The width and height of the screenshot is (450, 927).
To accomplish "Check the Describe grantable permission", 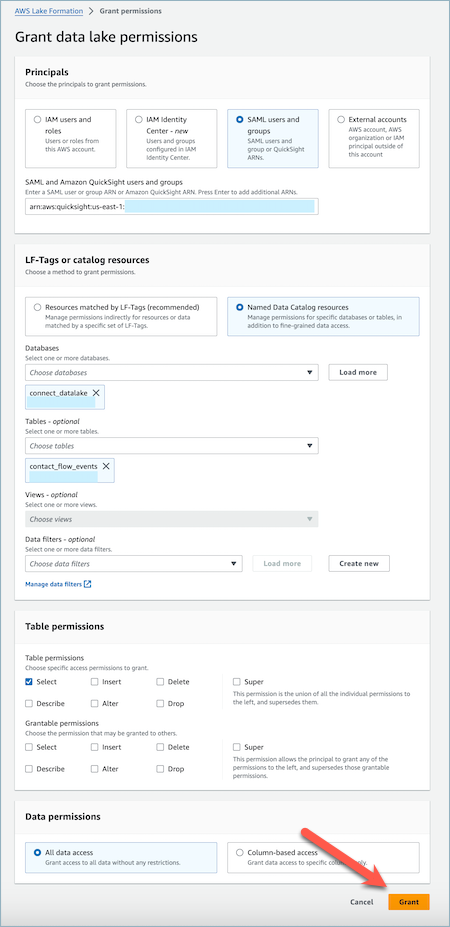I will click(x=29, y=769).
